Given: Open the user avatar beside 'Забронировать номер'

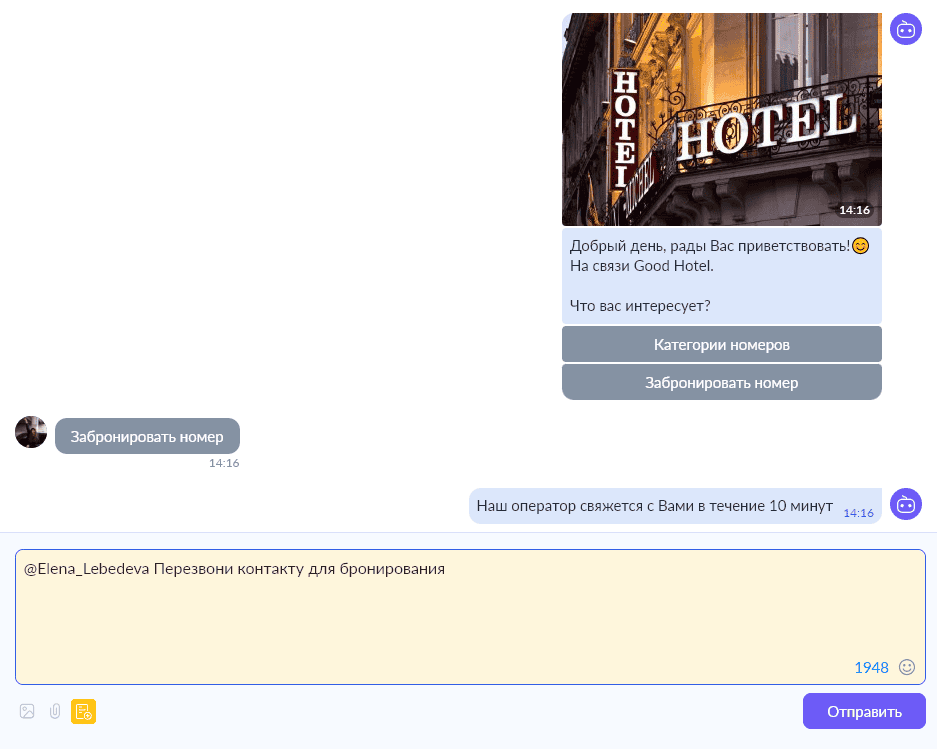Looking at the screenshot, I should pos(31,432).
